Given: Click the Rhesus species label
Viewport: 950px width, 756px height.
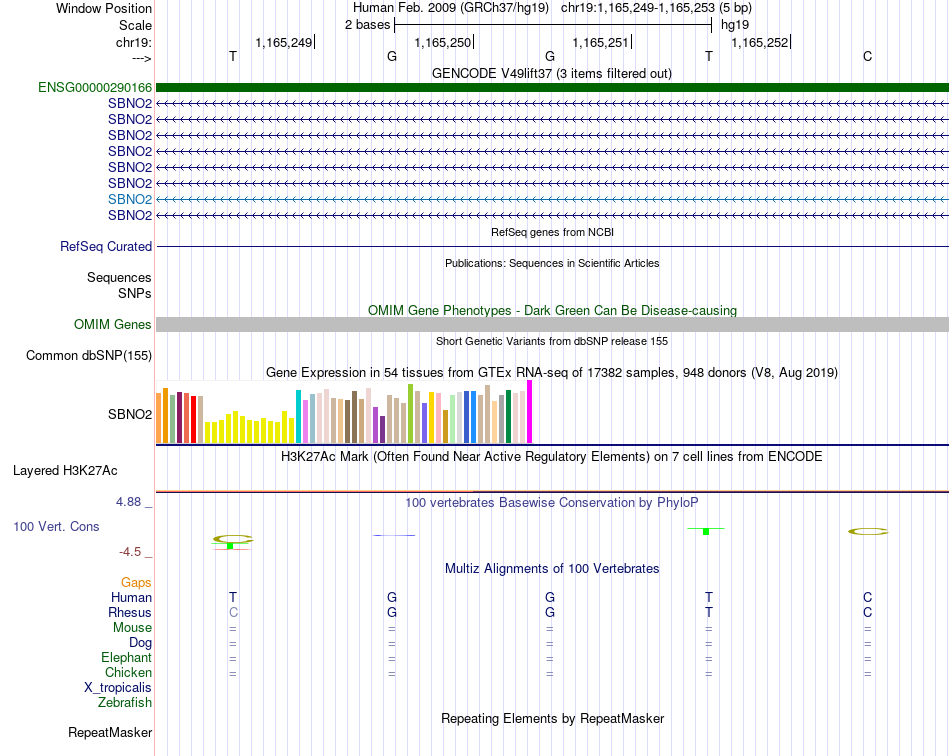Looking at the screenshot, I should [x=130, y=612].
